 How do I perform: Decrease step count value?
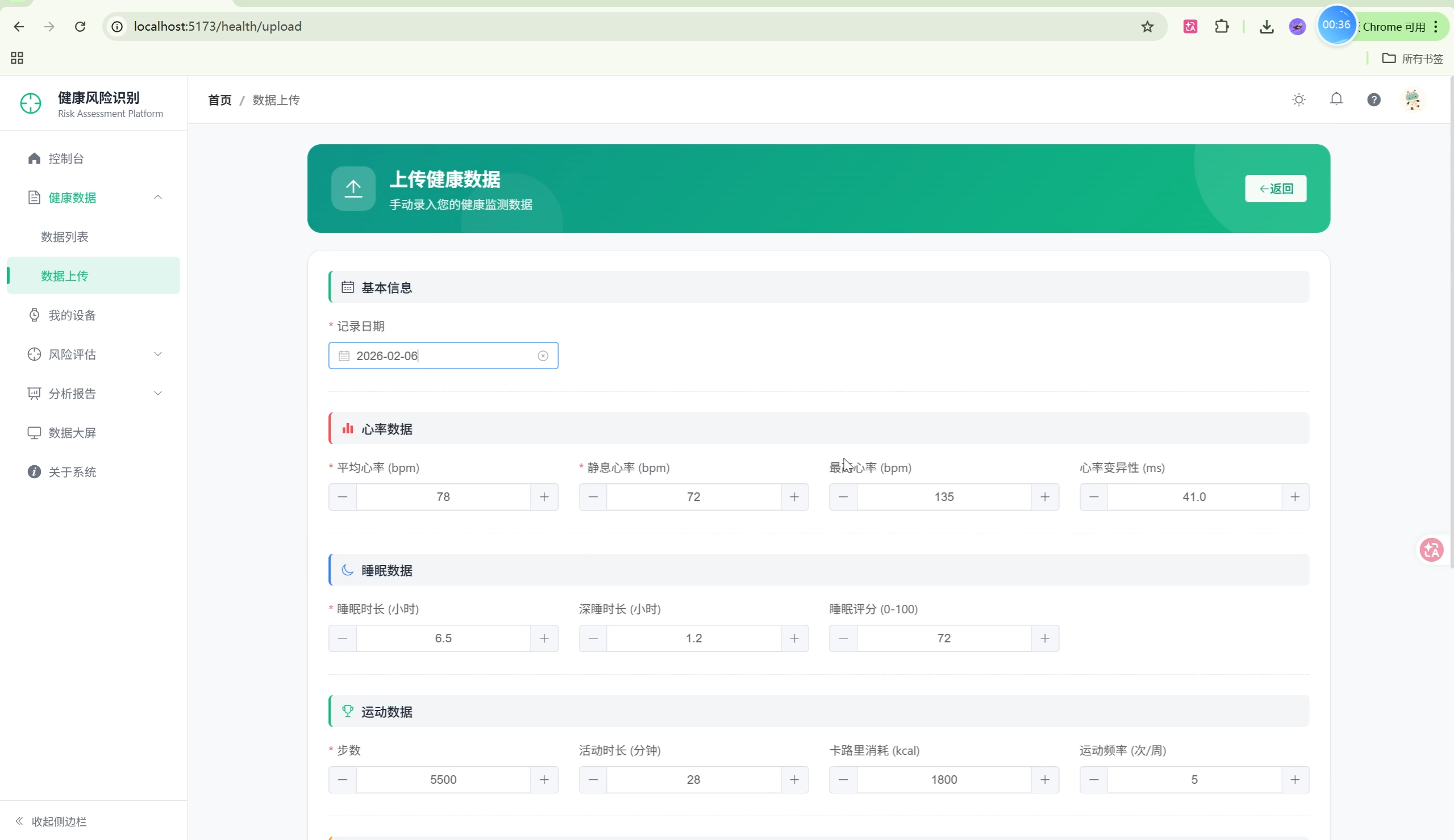pos(342,779)
